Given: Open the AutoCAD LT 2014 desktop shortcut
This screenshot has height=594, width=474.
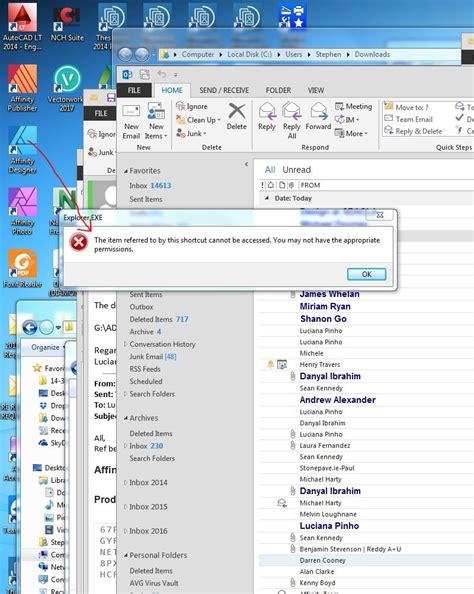Looking at the screenshot, I should [22, 27].
